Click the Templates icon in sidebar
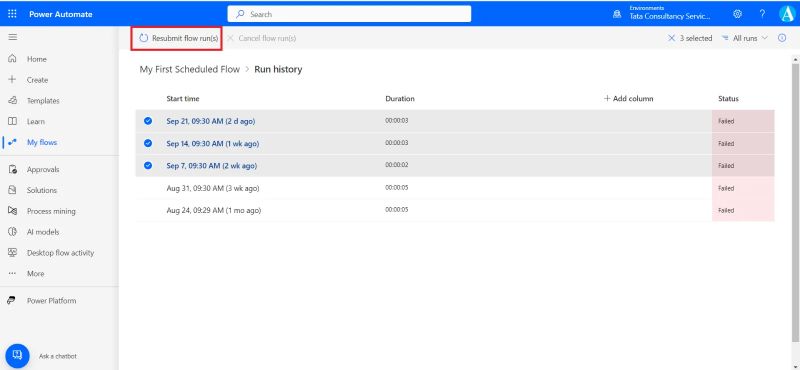The height and width of the screenshot is (370, 800). click(x=13, y=101)
